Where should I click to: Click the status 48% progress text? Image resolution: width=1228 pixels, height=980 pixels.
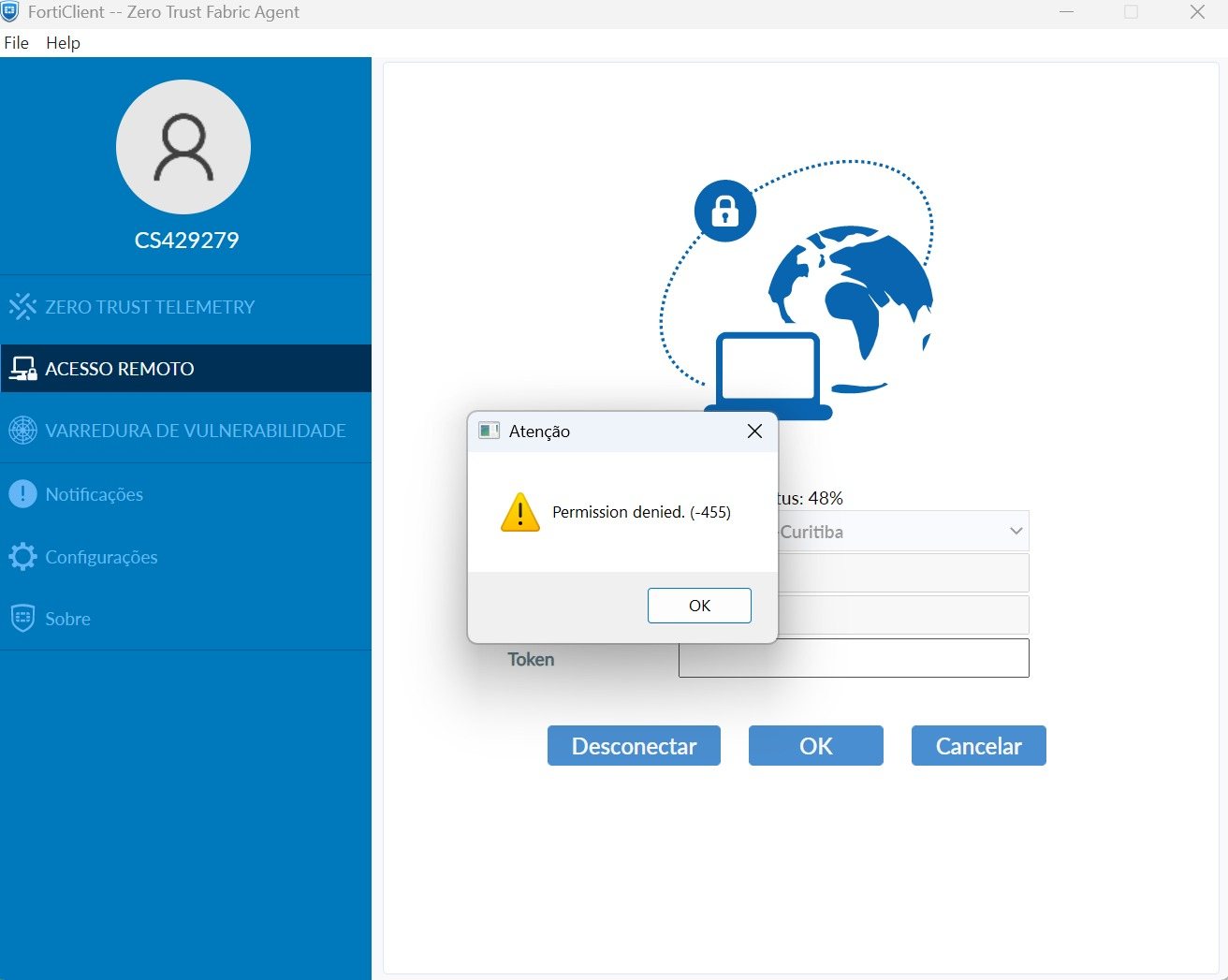point(811,498)
